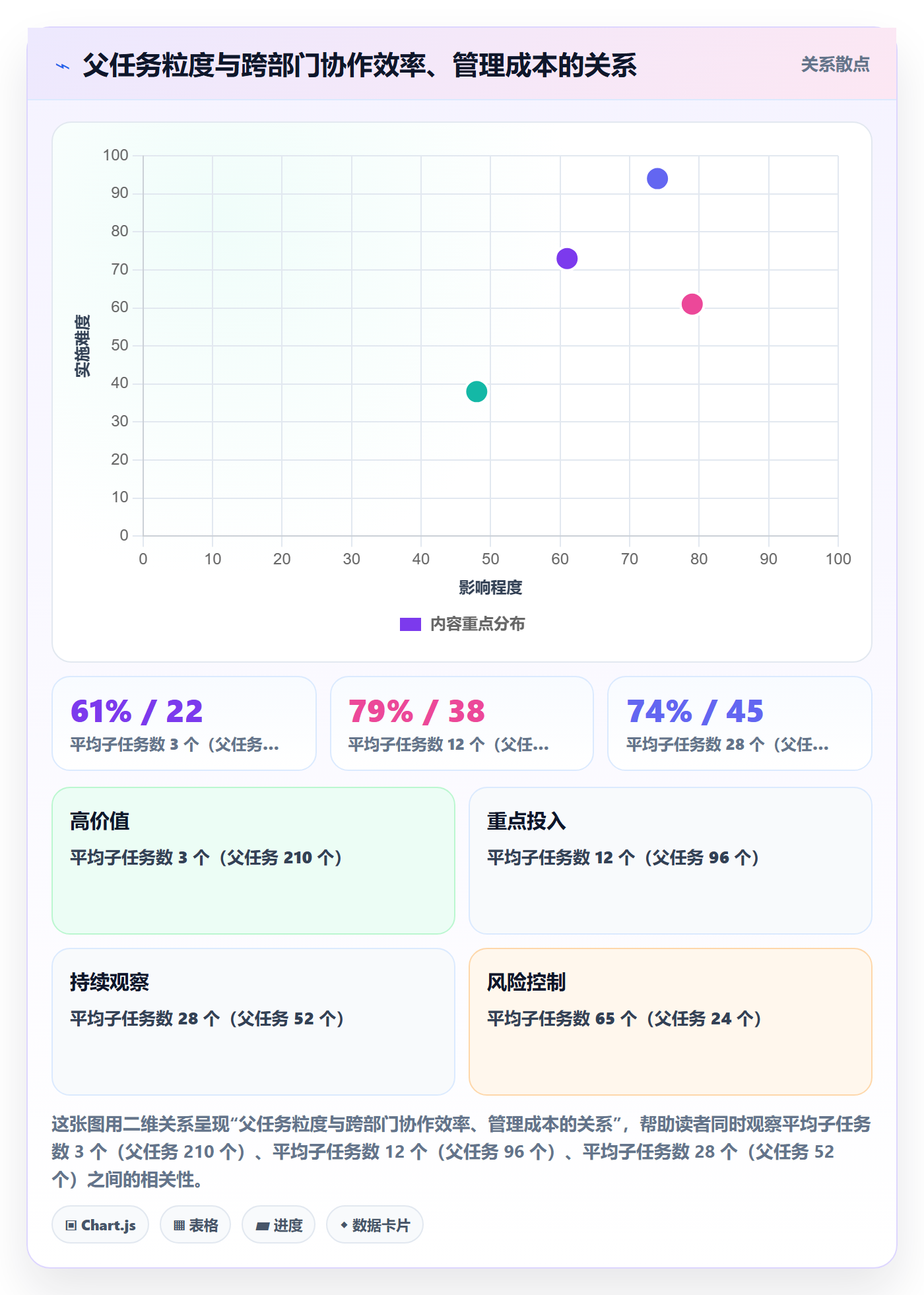Click the 影响程度 x-axis title
Screen dimensions: 924x1295
point(490,587)
